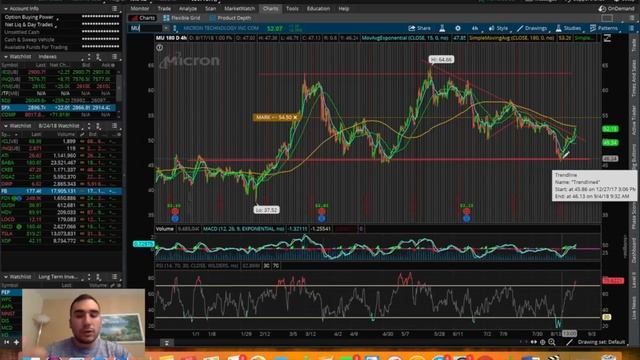Open the 8/24/18 Watchlist selector
640x360 pixels.
click(x=59, y=126)
